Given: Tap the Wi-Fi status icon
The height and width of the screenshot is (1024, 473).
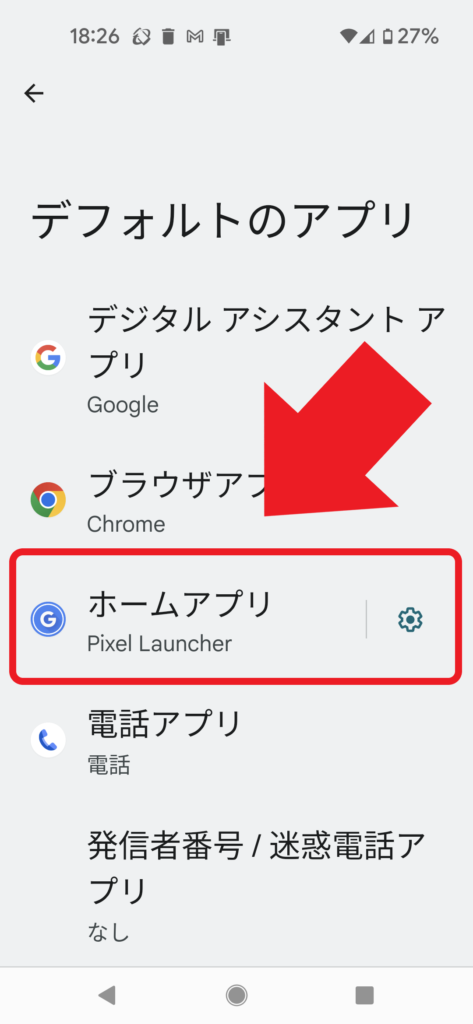Looking at the screenshot, I should point(349,37).
